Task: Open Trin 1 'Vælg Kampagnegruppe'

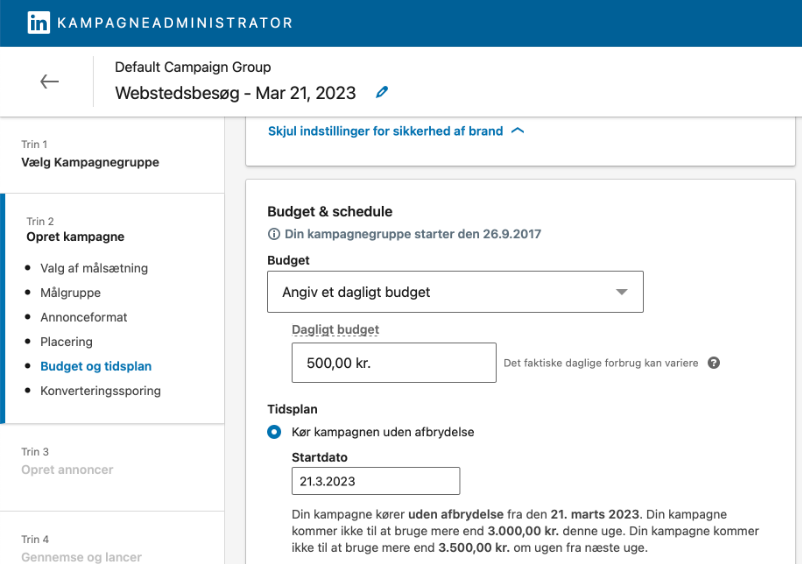Action: coord(90,162)
